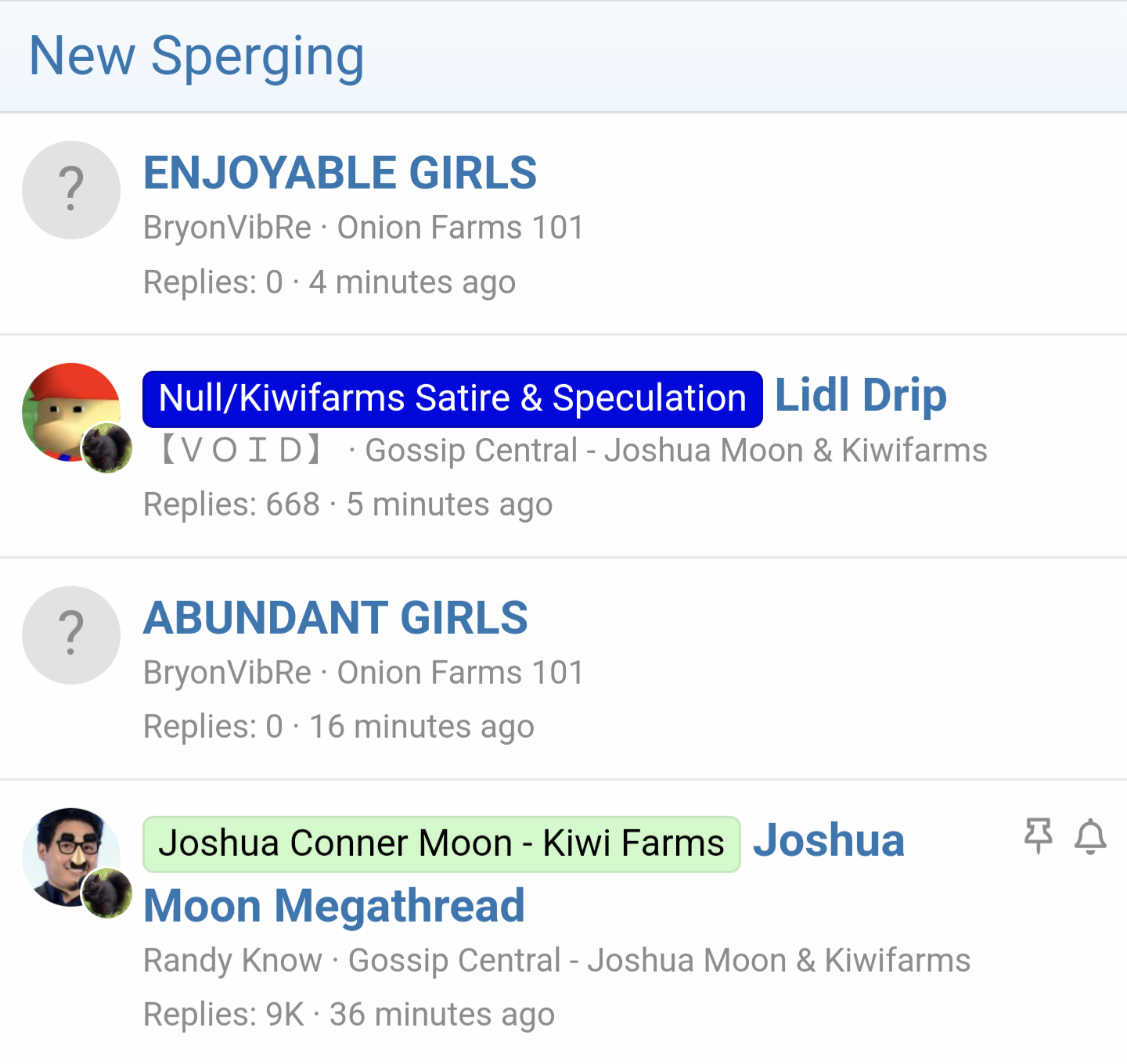
Task: Click the pin icon on Joshua Moon Megathread
Action: (x=1039, y=836)
